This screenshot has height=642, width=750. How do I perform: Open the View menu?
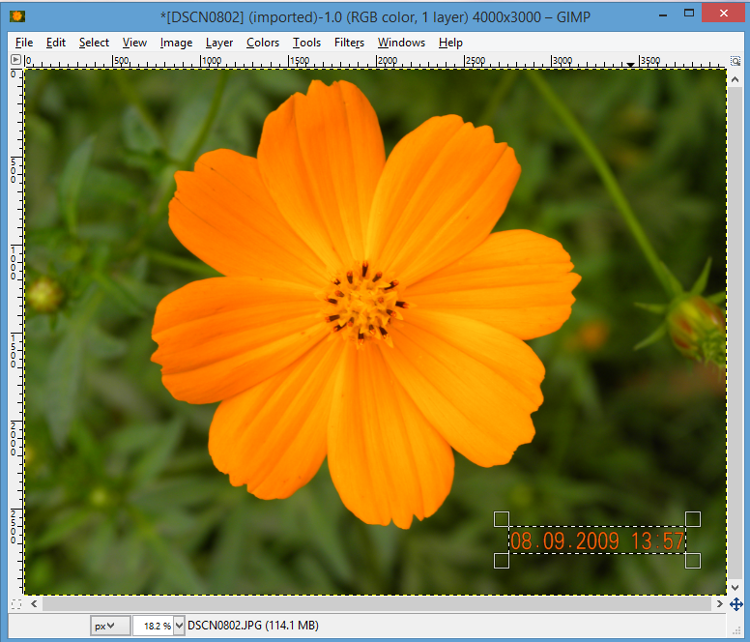pos(134,43)
